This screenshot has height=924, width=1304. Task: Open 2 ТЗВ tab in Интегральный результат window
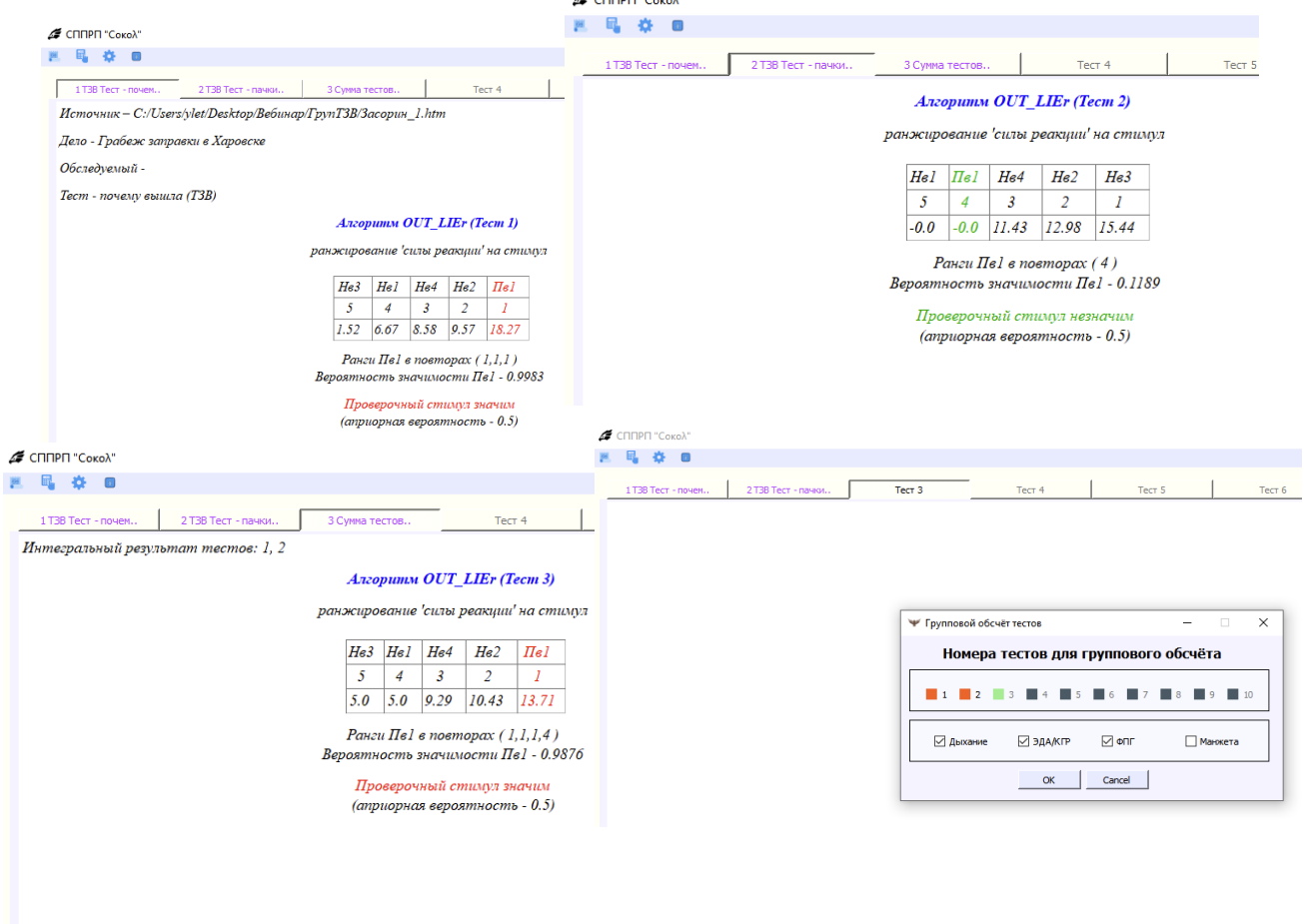point(229,520)
